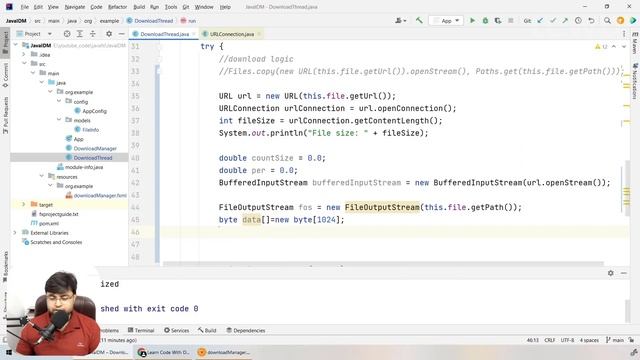Viewport: 640px width, 360px height.
Task: Select DownloadManager class in project tree
Action: point(95,148)
